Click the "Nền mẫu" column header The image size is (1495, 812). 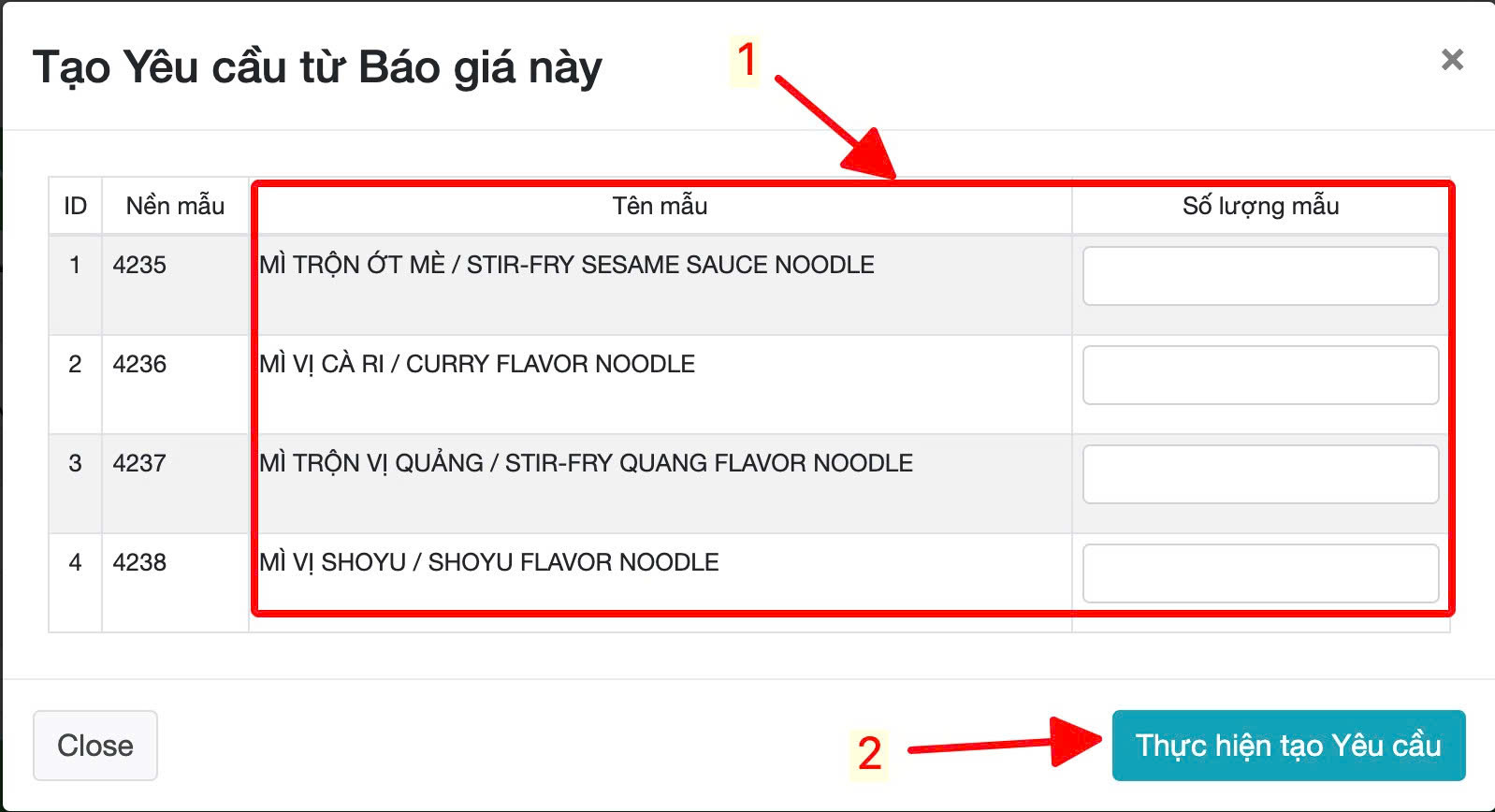[x=175, y=206]
